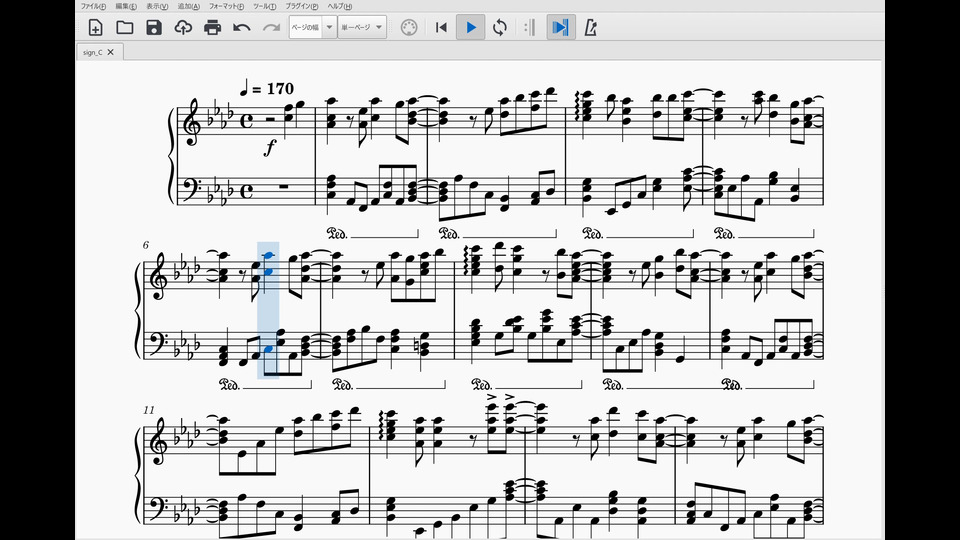Select the first Ped. marking below measure 6
This screenshot has height=540, width=960.
click(229, 384)
